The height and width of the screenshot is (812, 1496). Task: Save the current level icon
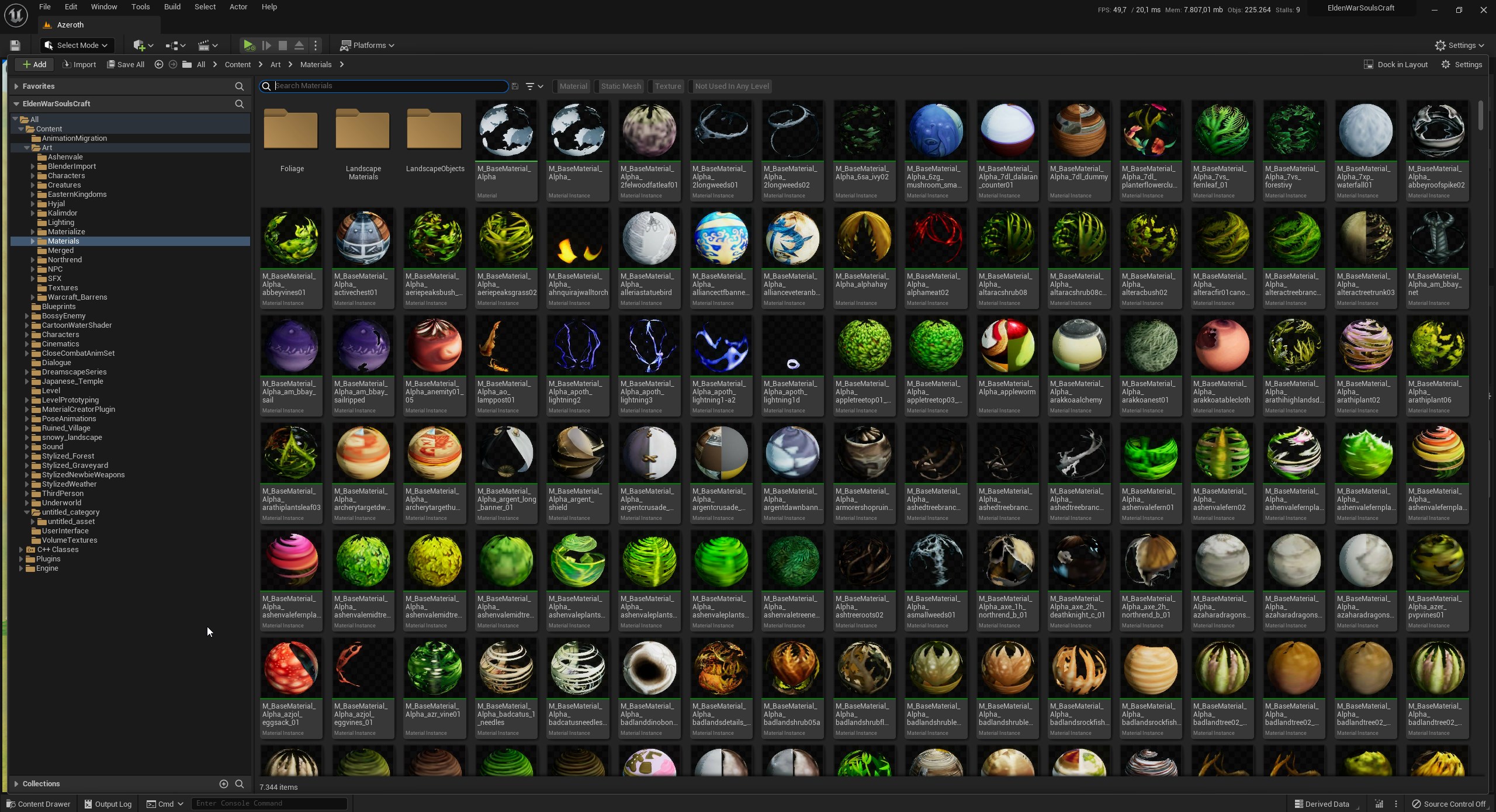16,46
